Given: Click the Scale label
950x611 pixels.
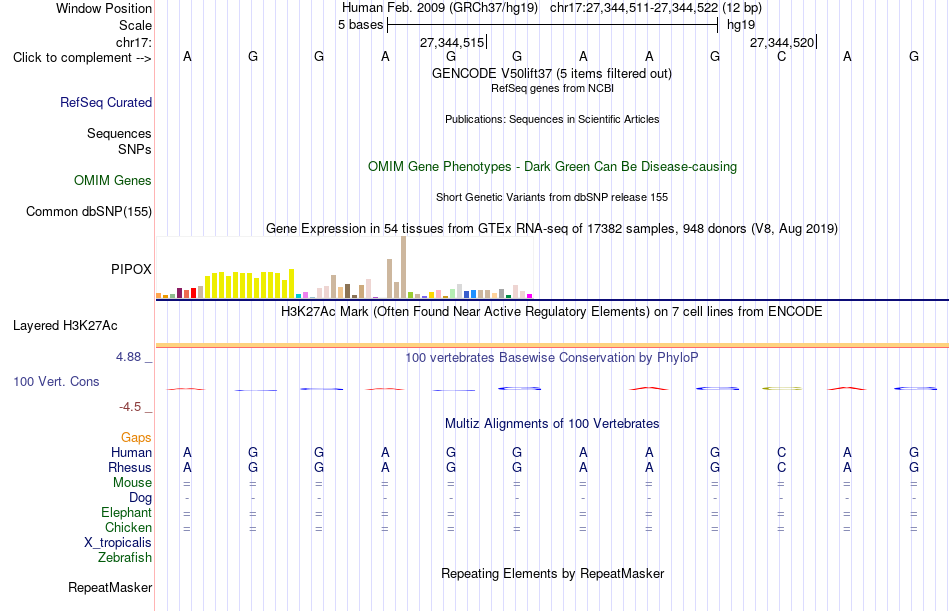Looking at the screenshot, I should pos(136,25).
